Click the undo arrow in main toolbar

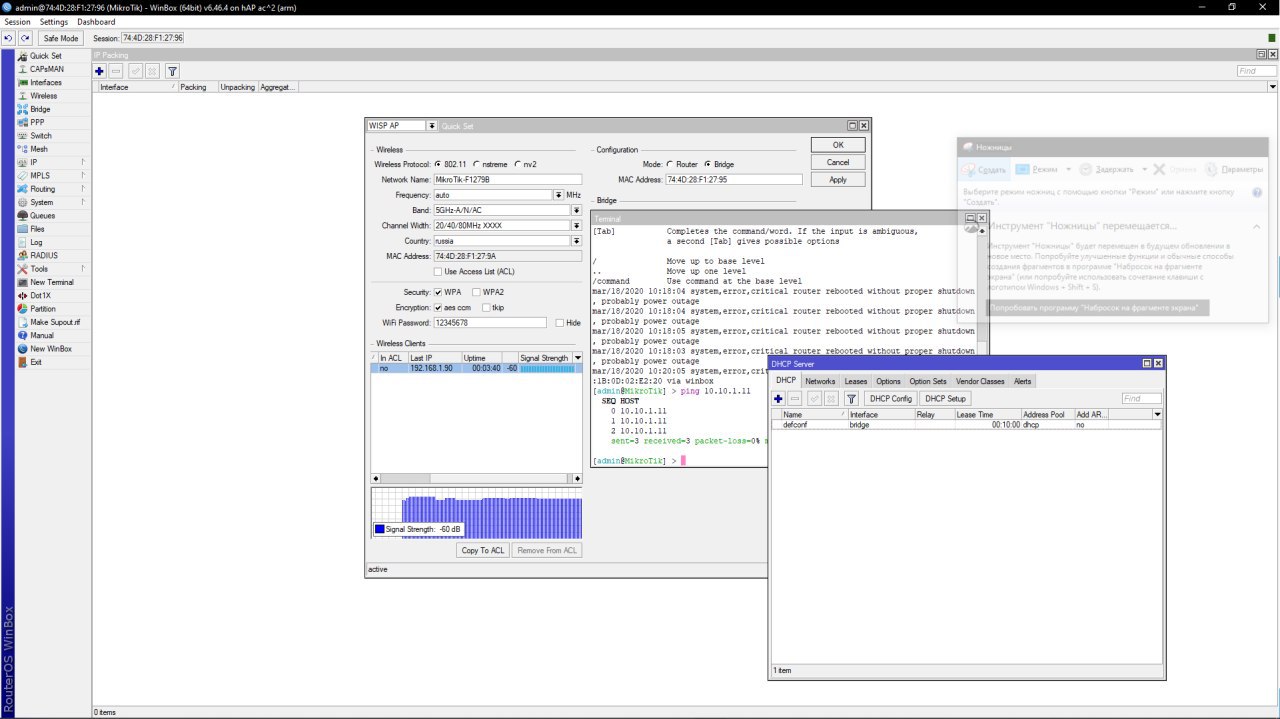(x=9, y=38)
